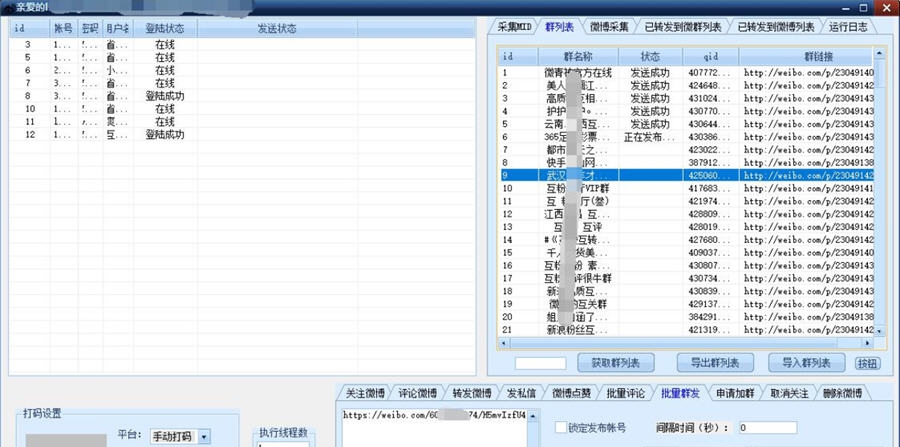900x447 pixels.
Task: Select group row 6 with 正在发布 status
Action: click(686, 137)
